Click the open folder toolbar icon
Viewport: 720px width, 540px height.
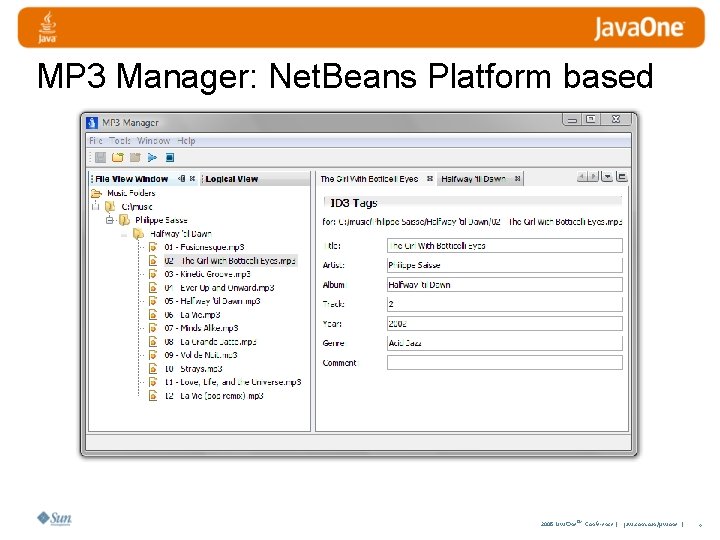point(118,158)
